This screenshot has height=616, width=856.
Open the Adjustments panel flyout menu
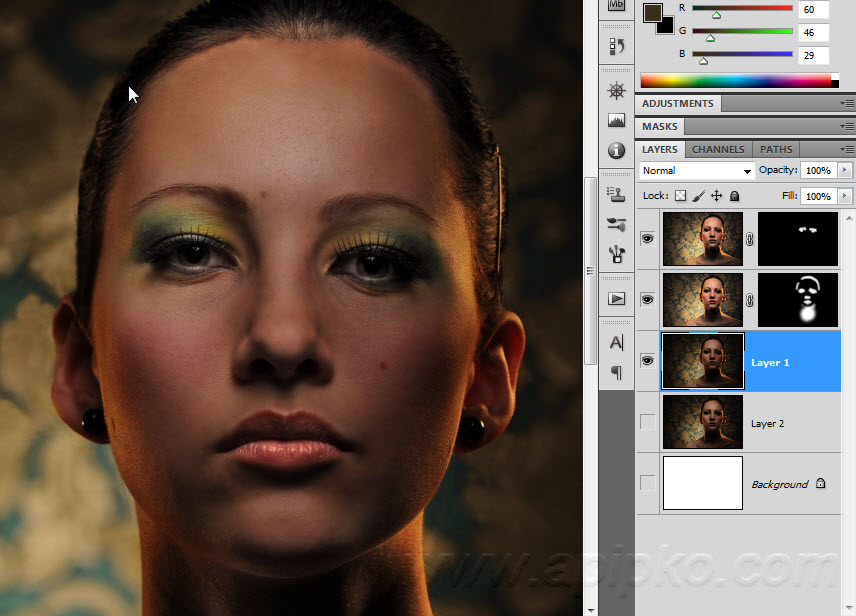tap(847, 103)
